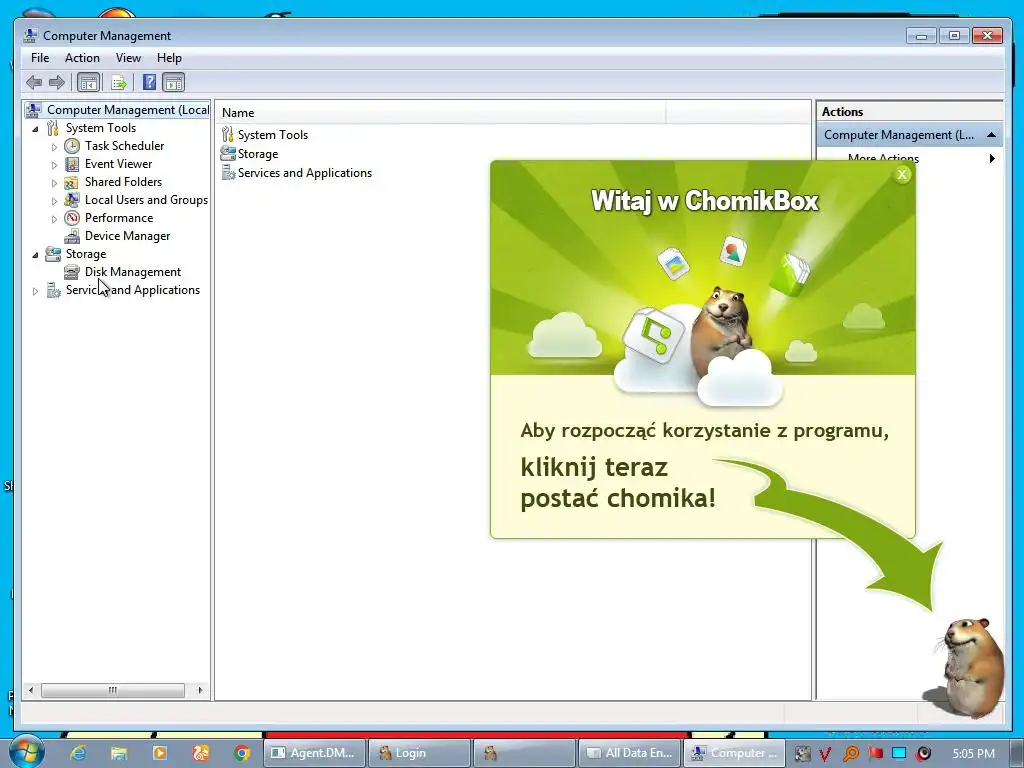The image size is (1024, 768).
Task: Expand the Performance node
Action: coord(54,219)
